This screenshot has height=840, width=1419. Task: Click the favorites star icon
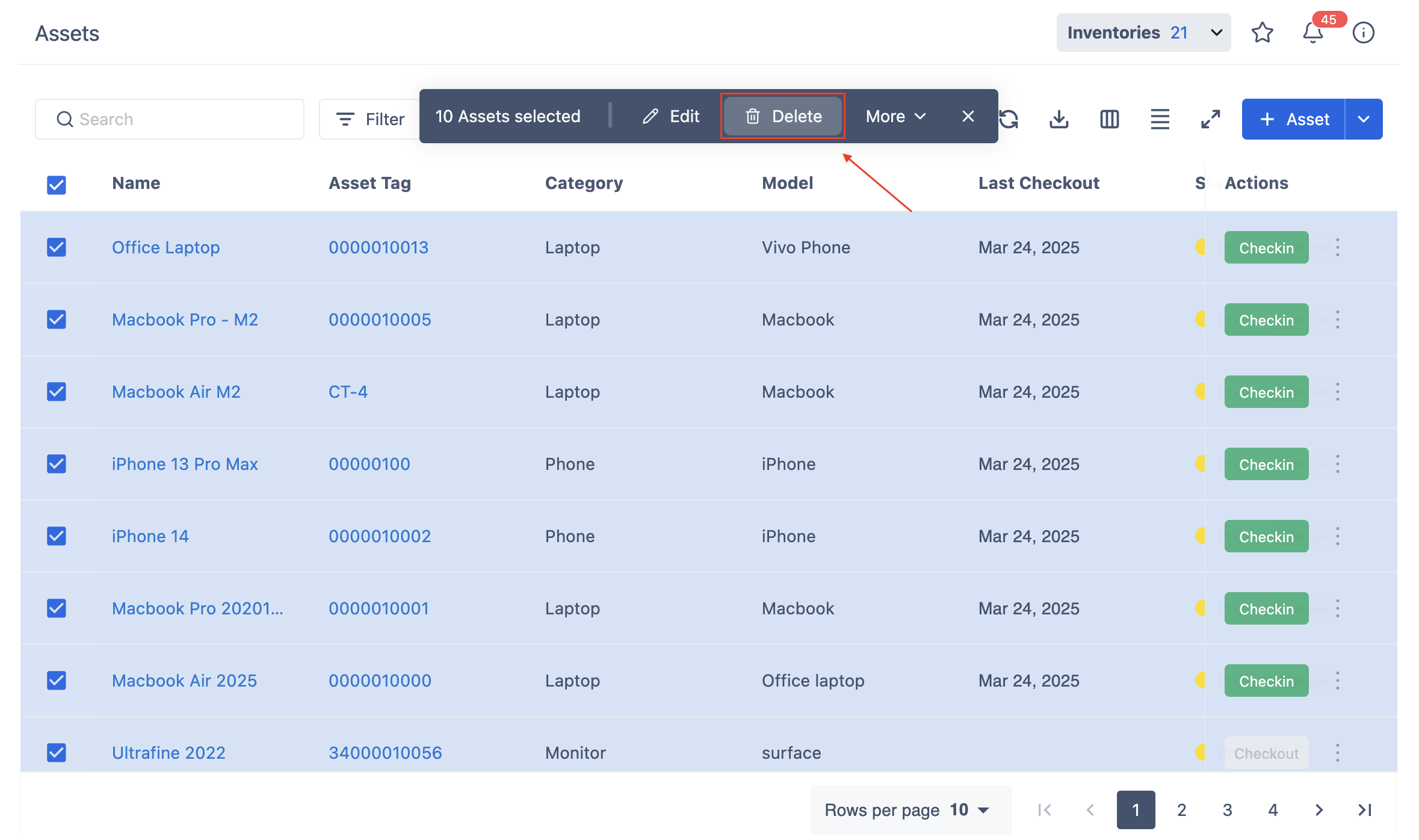click(x=1262, y=32)
